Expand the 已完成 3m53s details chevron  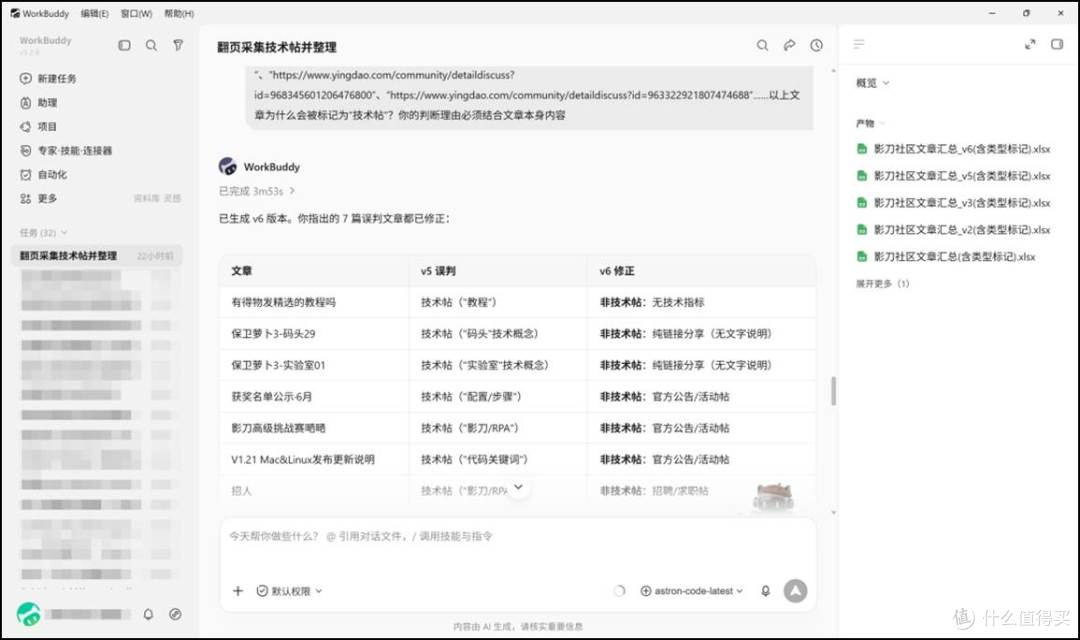(x=292, y=191)
